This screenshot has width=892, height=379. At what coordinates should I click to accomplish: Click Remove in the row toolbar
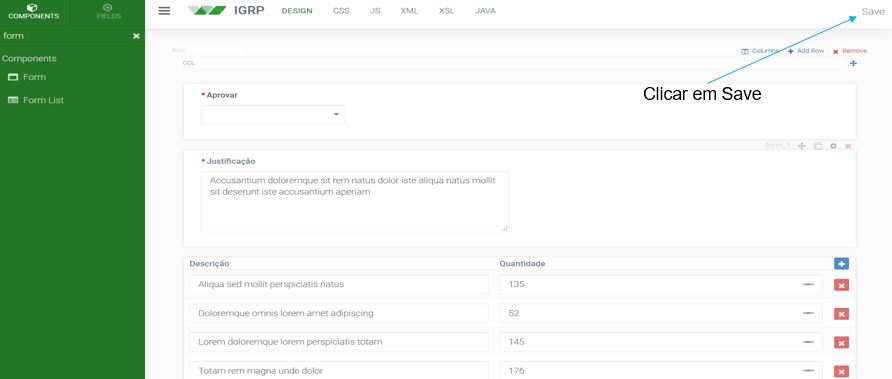tap(850, 51)
